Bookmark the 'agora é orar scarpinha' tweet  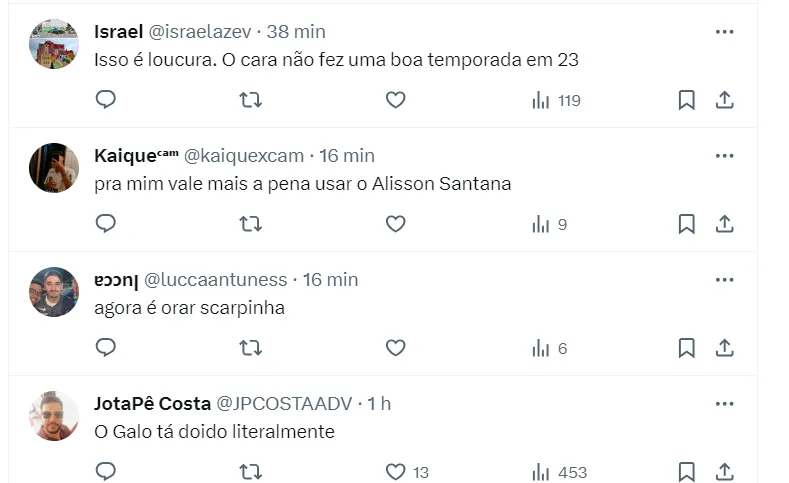(x=686, y=348)
